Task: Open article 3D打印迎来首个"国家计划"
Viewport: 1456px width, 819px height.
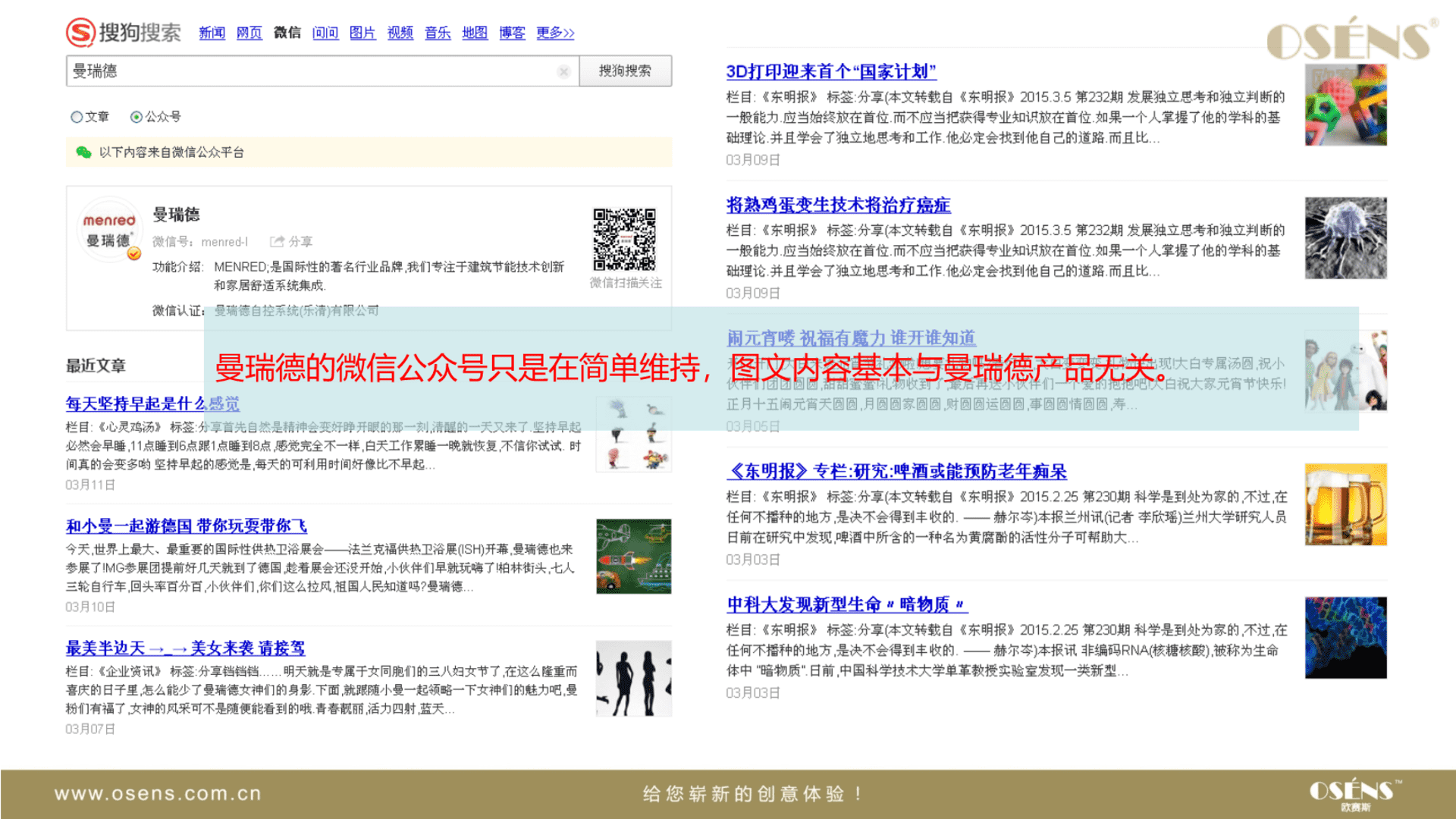Action: pyautogui.click(x=831, y=71)
